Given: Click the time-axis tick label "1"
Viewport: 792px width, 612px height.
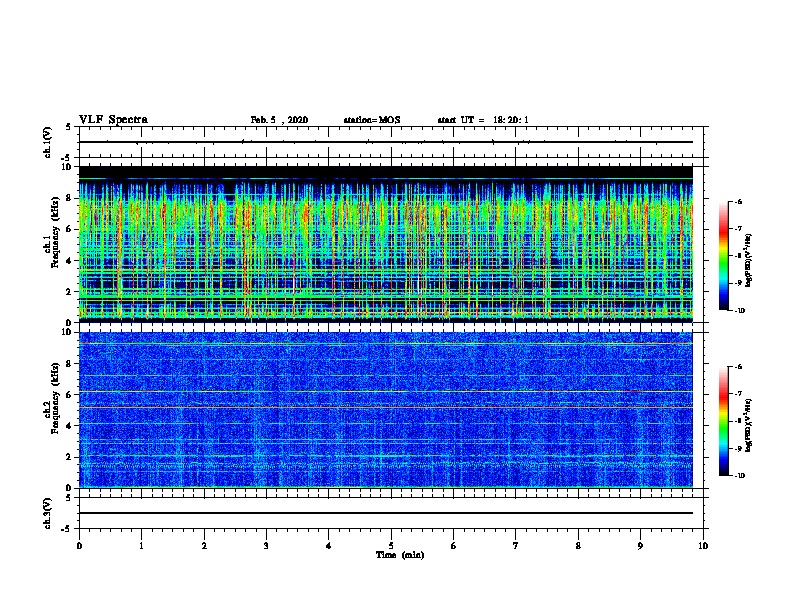Looking at the screenshot, I should pyautogui.click(x=141, y=546).
